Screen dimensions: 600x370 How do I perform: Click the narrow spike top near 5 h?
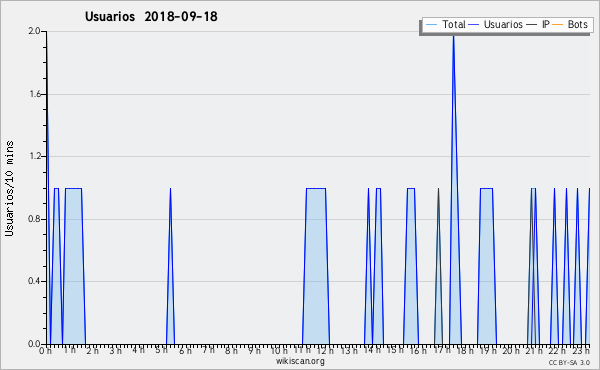170,189
